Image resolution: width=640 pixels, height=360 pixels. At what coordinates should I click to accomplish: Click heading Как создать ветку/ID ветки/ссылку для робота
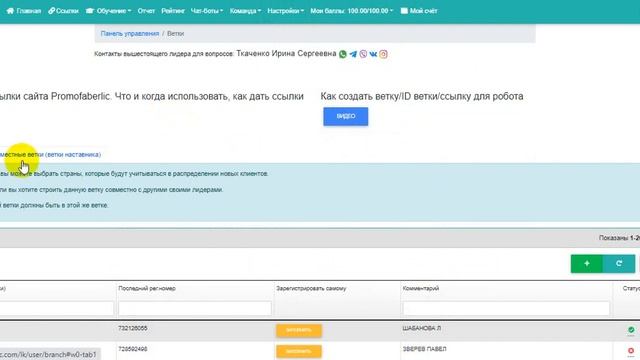tap(422, 96)
